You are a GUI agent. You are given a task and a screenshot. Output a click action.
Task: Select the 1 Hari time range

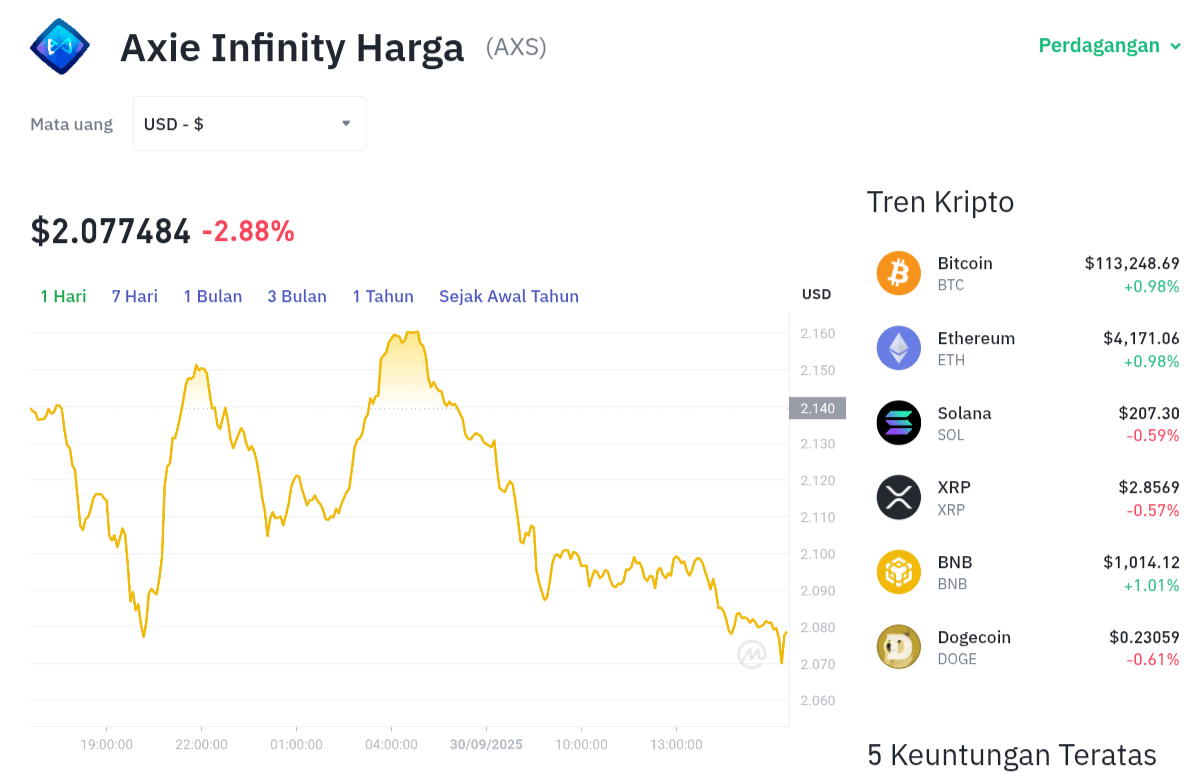point(63,296)
